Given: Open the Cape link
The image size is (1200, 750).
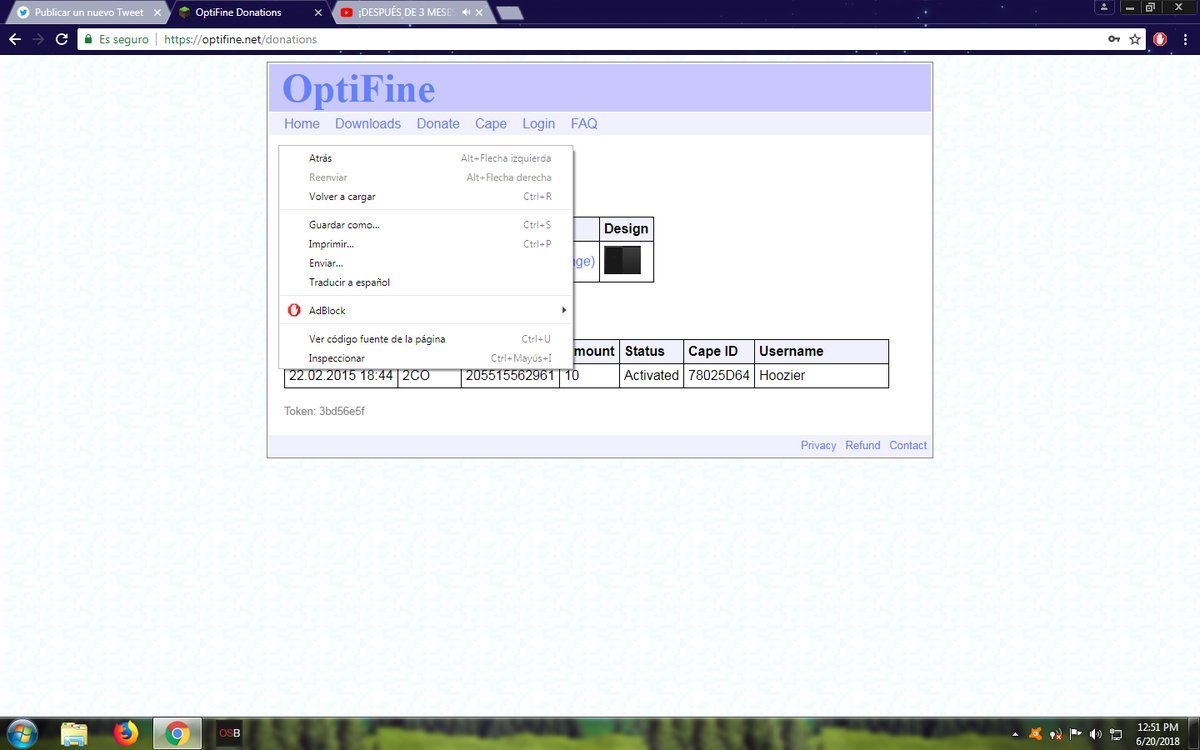Looking at the screenshot, I should click(491, 124).
